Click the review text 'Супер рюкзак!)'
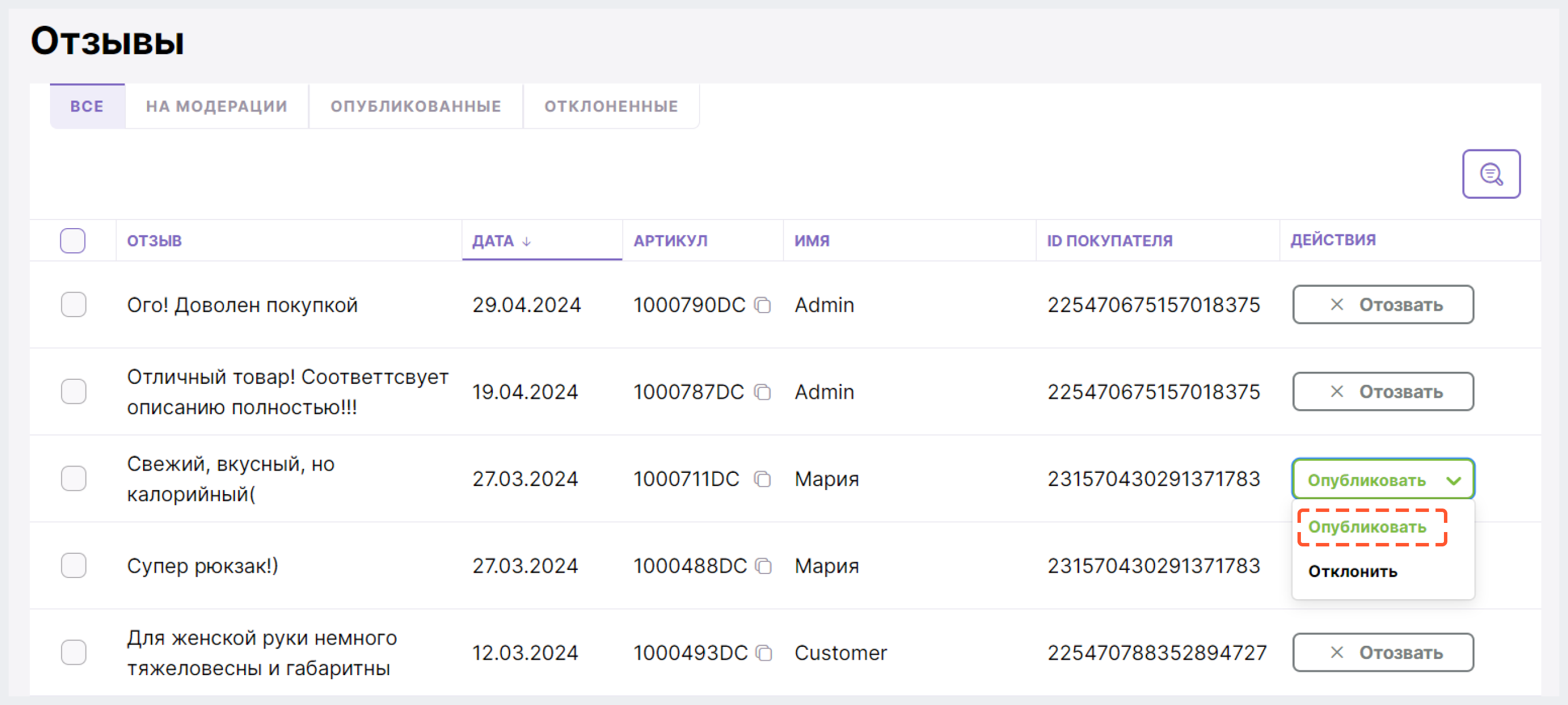Screen dimensions: 1568x705 click(203, 566)
